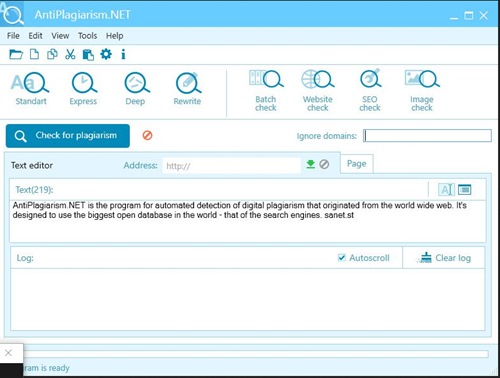This screenshot has height=378, width=500.
Task: Click the red stop check icon
Action: [x=147, y=135]
